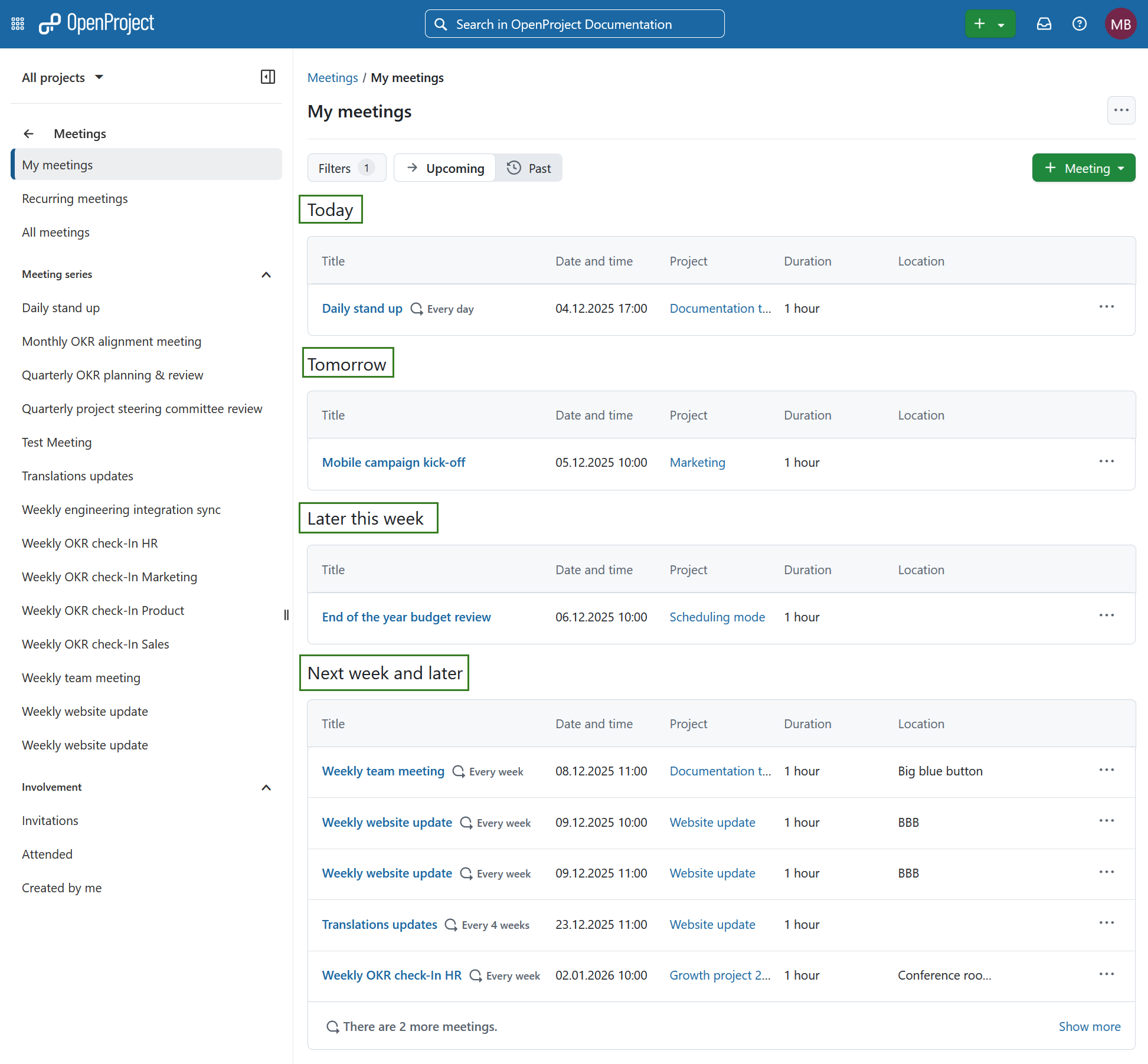Open the All projects dropdown
This screenshot has height=1064, width=1148.
tap(62, 77)
